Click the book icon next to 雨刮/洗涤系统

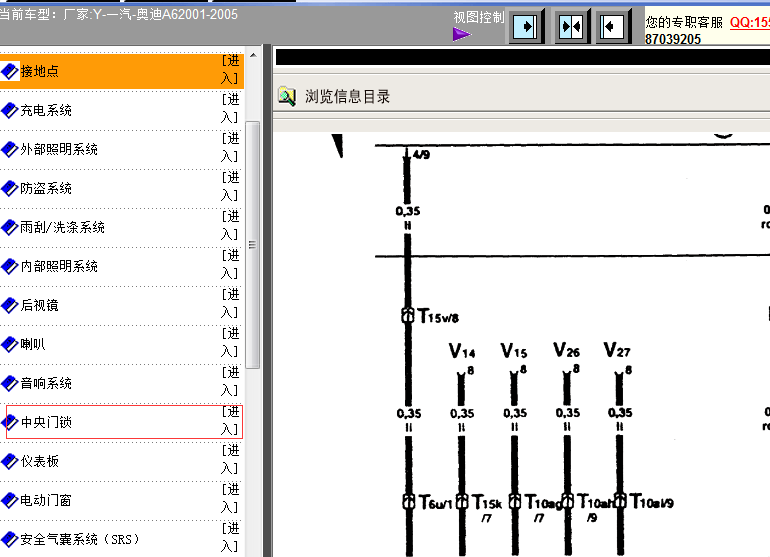coord(10,227)
